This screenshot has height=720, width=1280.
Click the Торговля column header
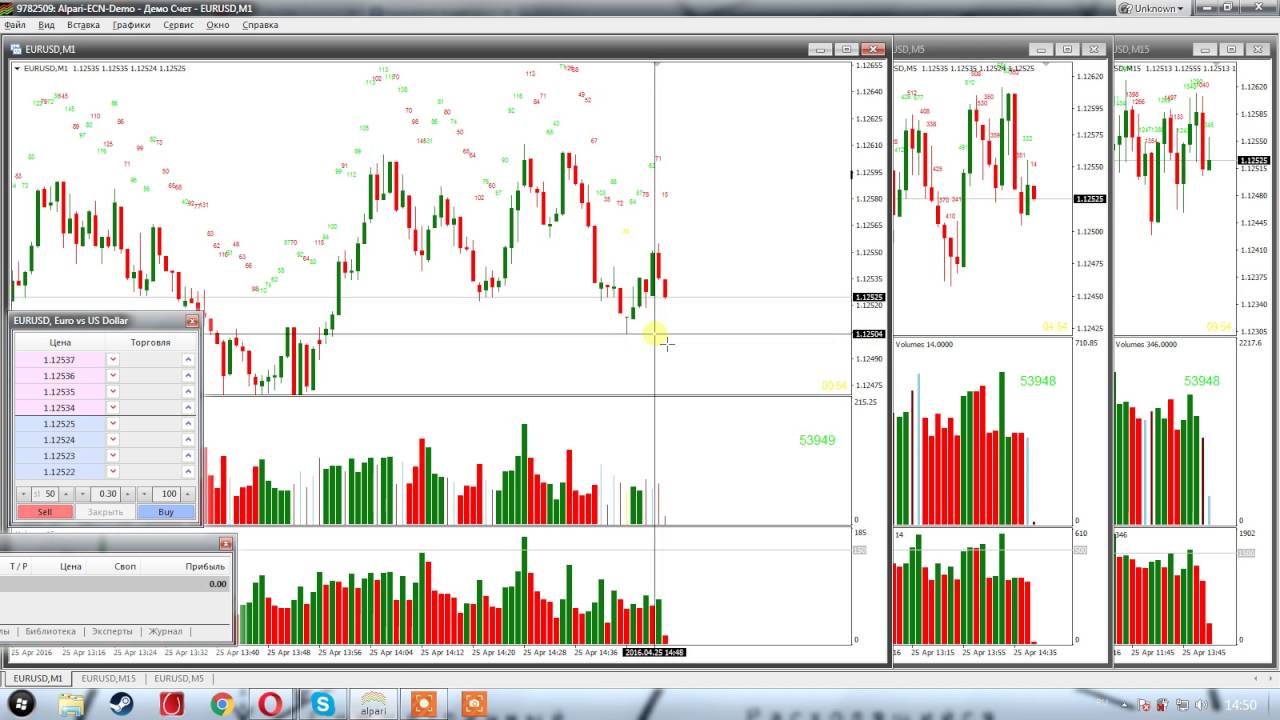pyautogui.click(x=151, y=342)
